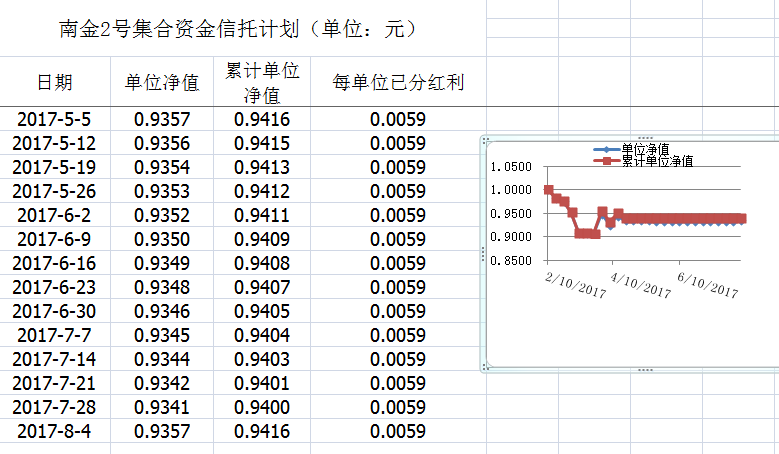Select the 单位净值 column header cell
Image resolution: width=779 pixels, height=454 pixels.
[161, 82]
